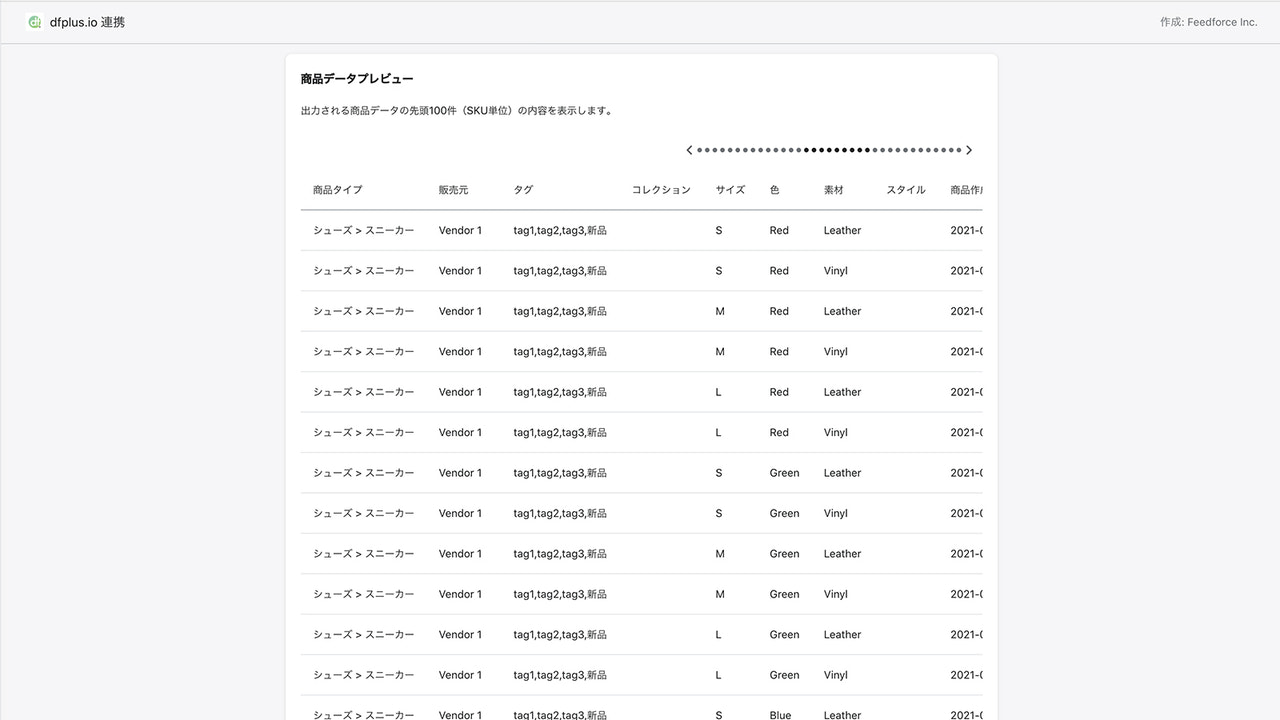
Task: Click the コレクション column header
Action: point(661,190)
